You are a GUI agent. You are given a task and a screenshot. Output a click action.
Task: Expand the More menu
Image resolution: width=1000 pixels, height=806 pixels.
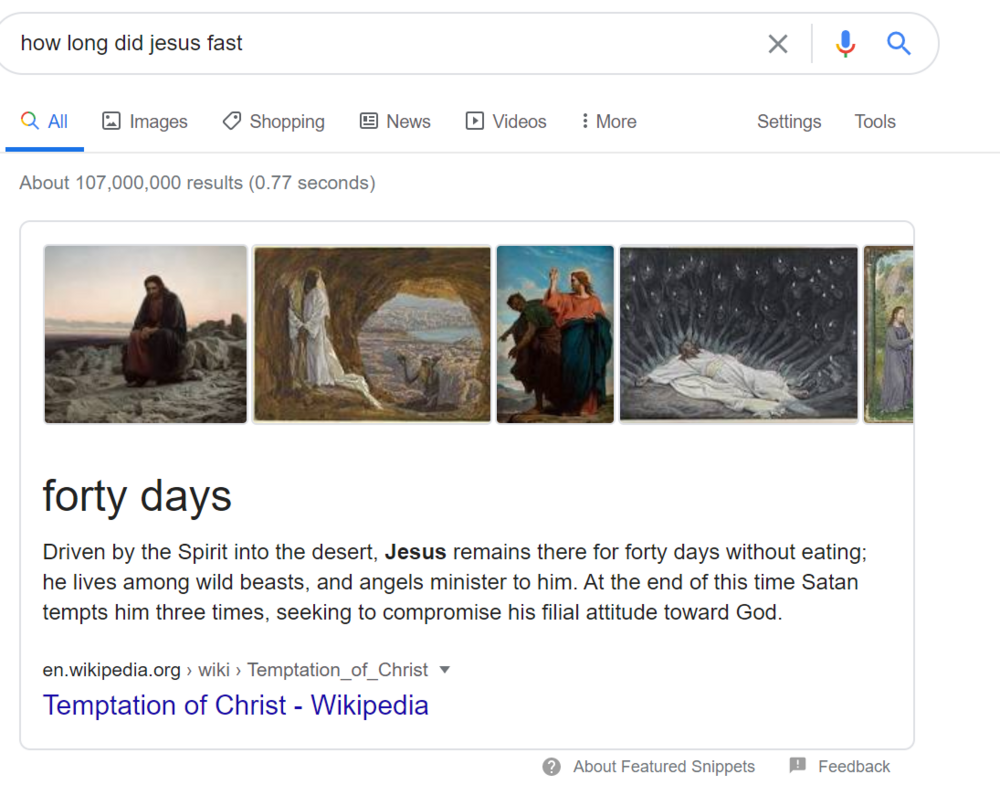tap(609, 121)
